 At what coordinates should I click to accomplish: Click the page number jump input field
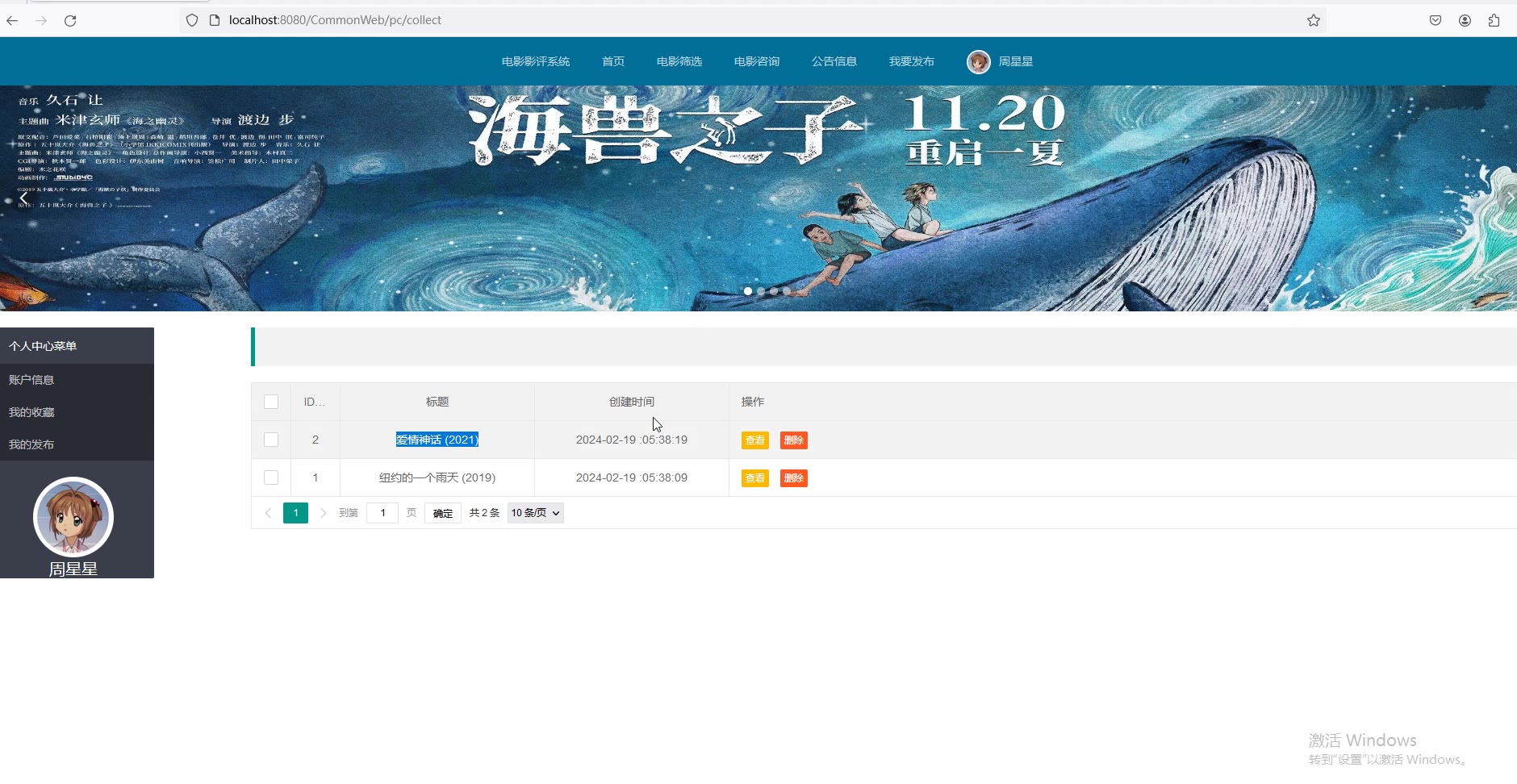(x=382, y=513)
